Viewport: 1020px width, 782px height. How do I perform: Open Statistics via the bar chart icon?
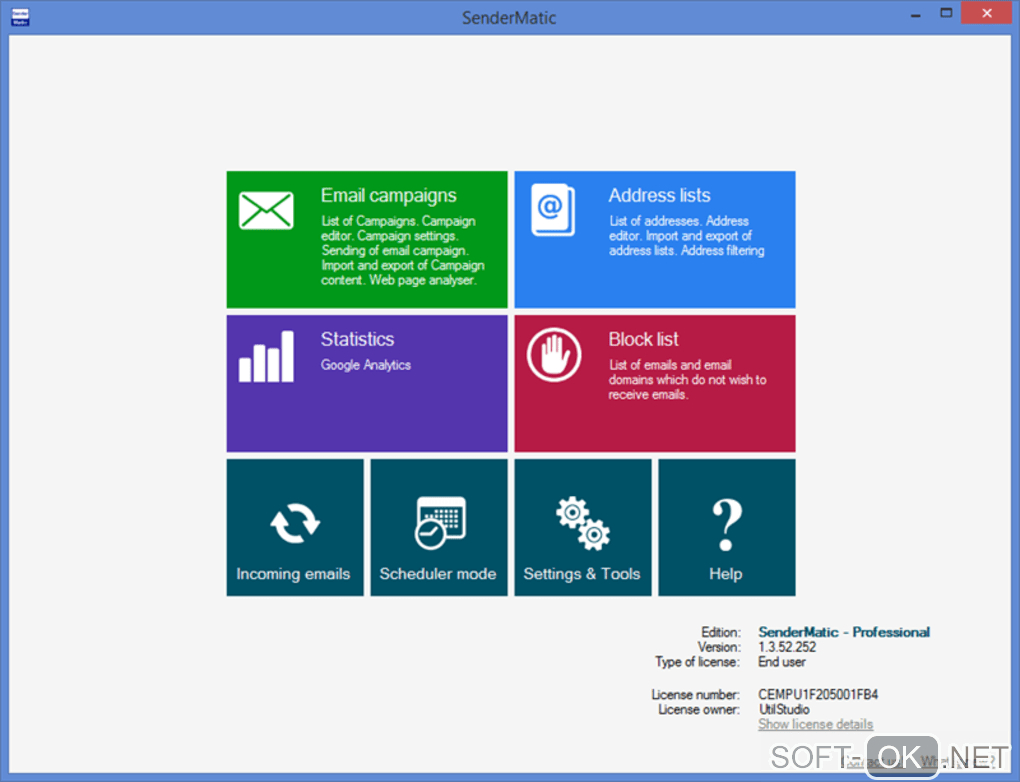click(x=266, y=357)
